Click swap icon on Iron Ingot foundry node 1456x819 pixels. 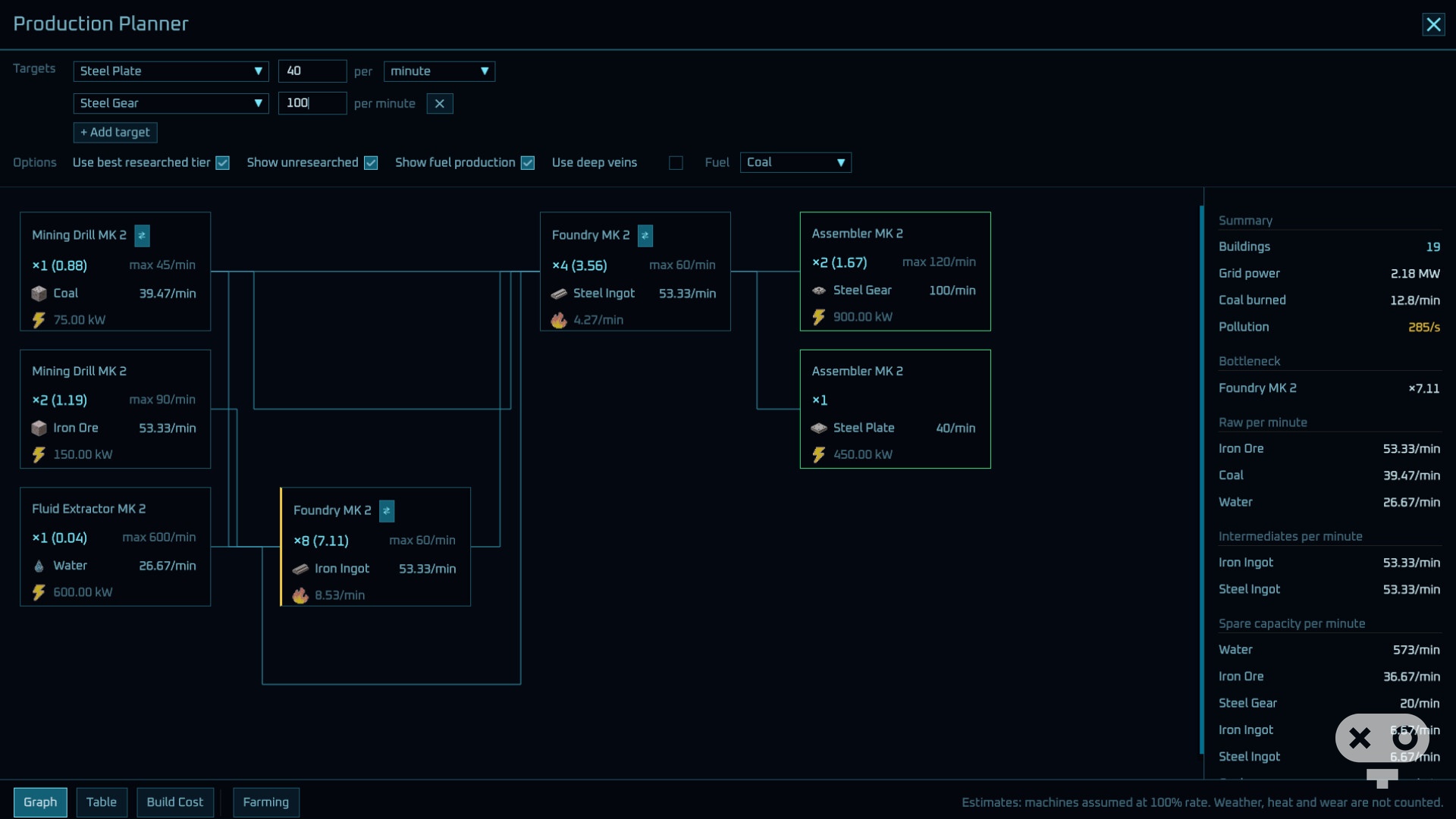pos(387,511)
